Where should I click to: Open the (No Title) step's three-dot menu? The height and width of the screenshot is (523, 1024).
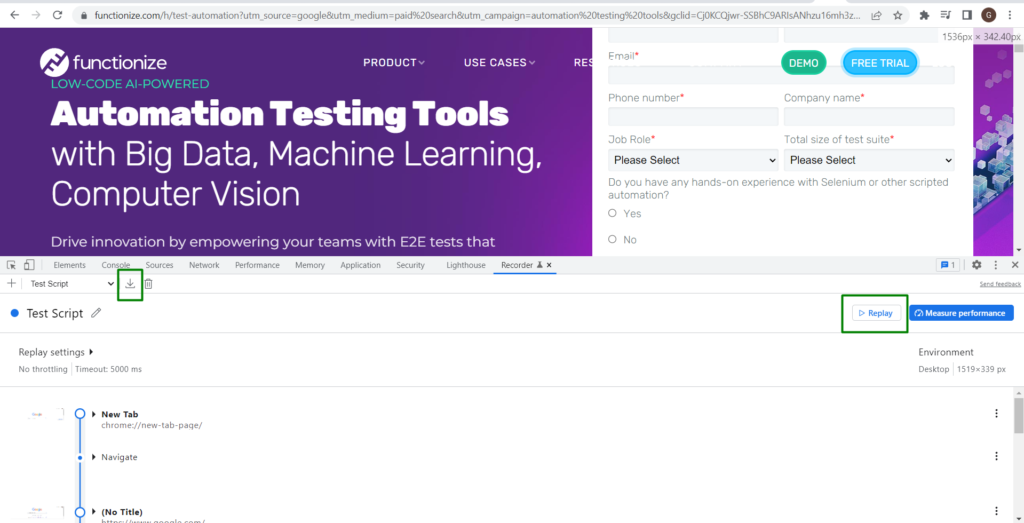pos(996,511)
